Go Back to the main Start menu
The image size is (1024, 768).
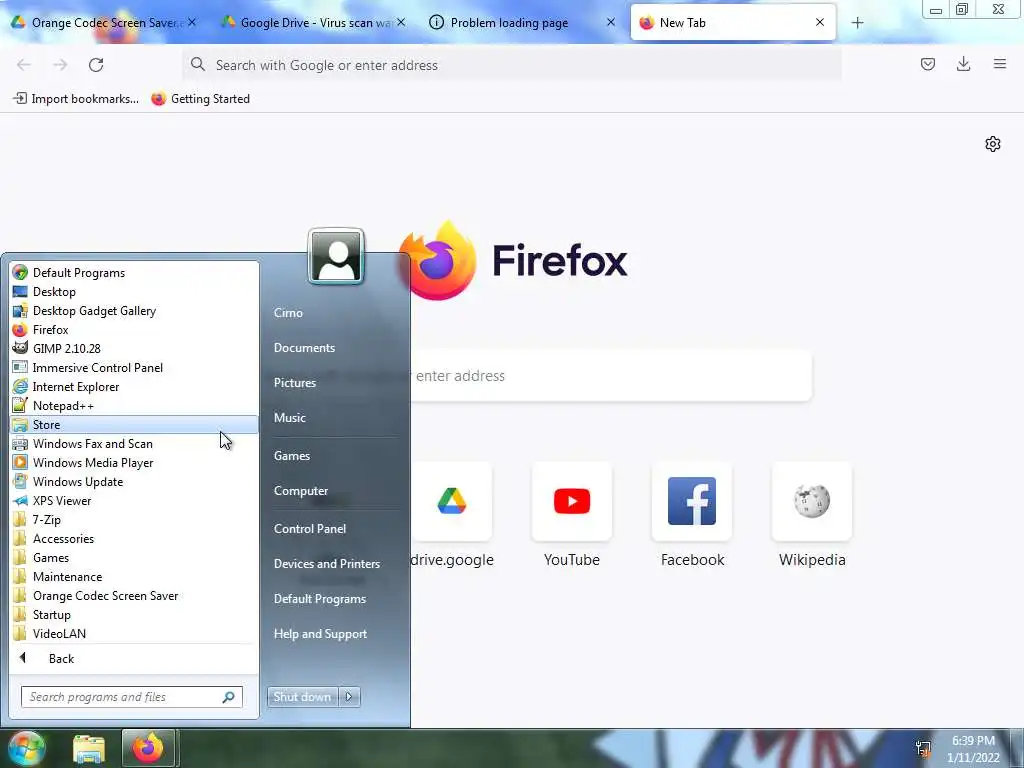tap(134, 658)
